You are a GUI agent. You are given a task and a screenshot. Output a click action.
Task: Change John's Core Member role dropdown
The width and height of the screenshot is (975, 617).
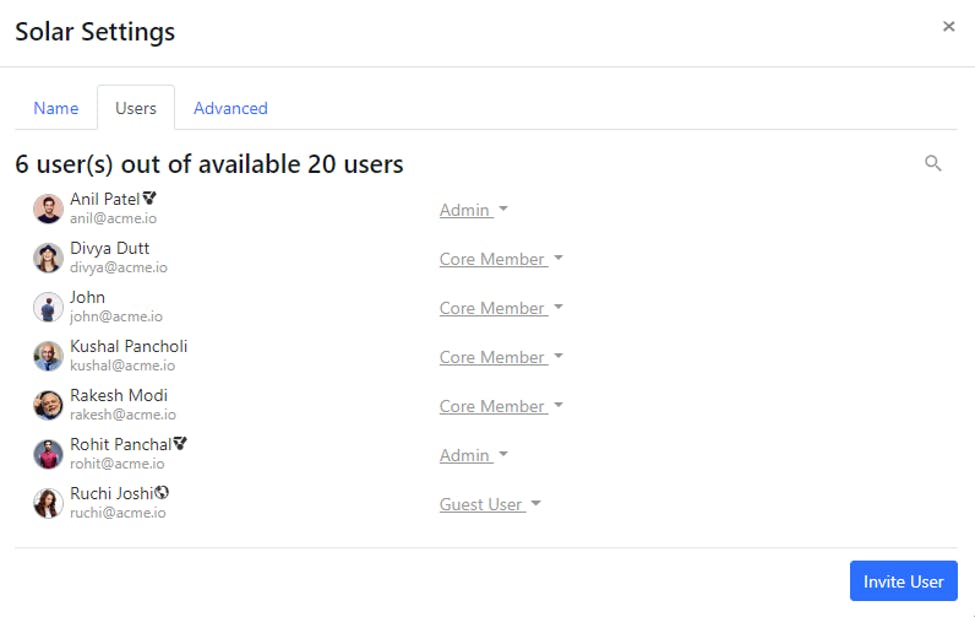click(501, 308)
